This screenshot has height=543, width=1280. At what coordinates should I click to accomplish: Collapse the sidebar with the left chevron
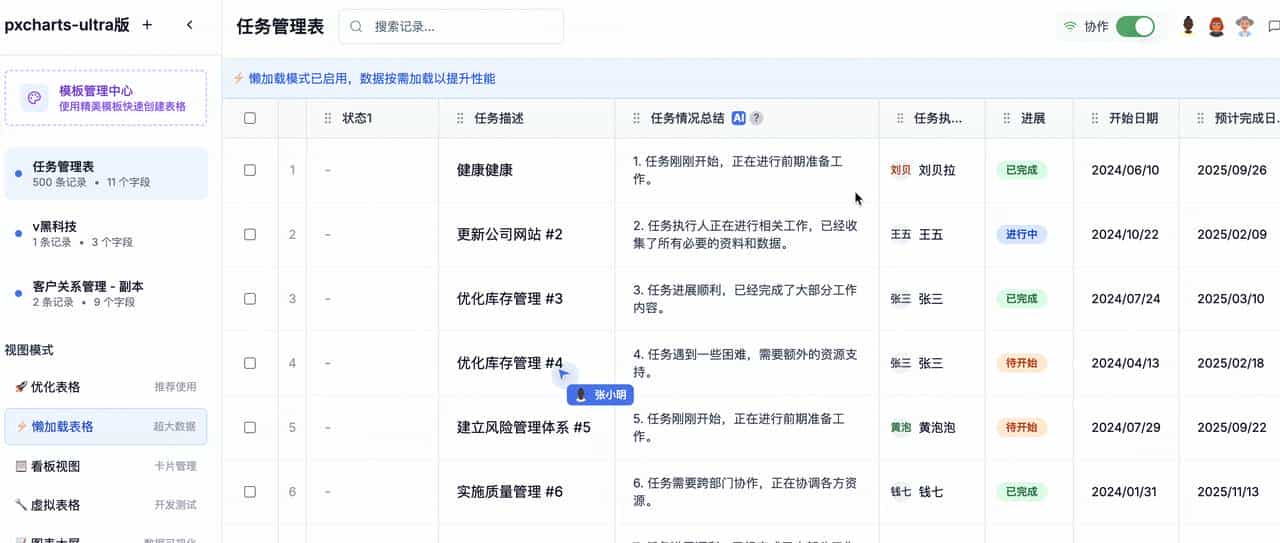(190, 26)
